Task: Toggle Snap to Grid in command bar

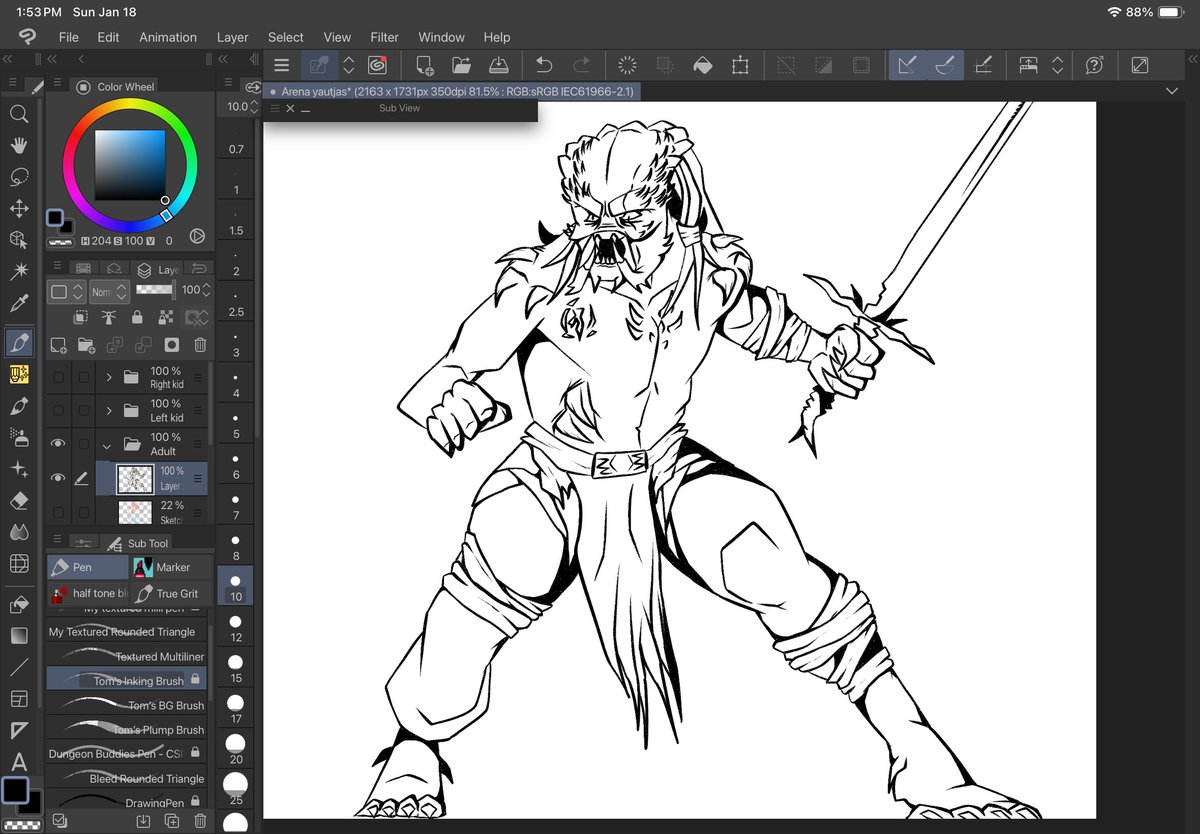Action: 983,65
